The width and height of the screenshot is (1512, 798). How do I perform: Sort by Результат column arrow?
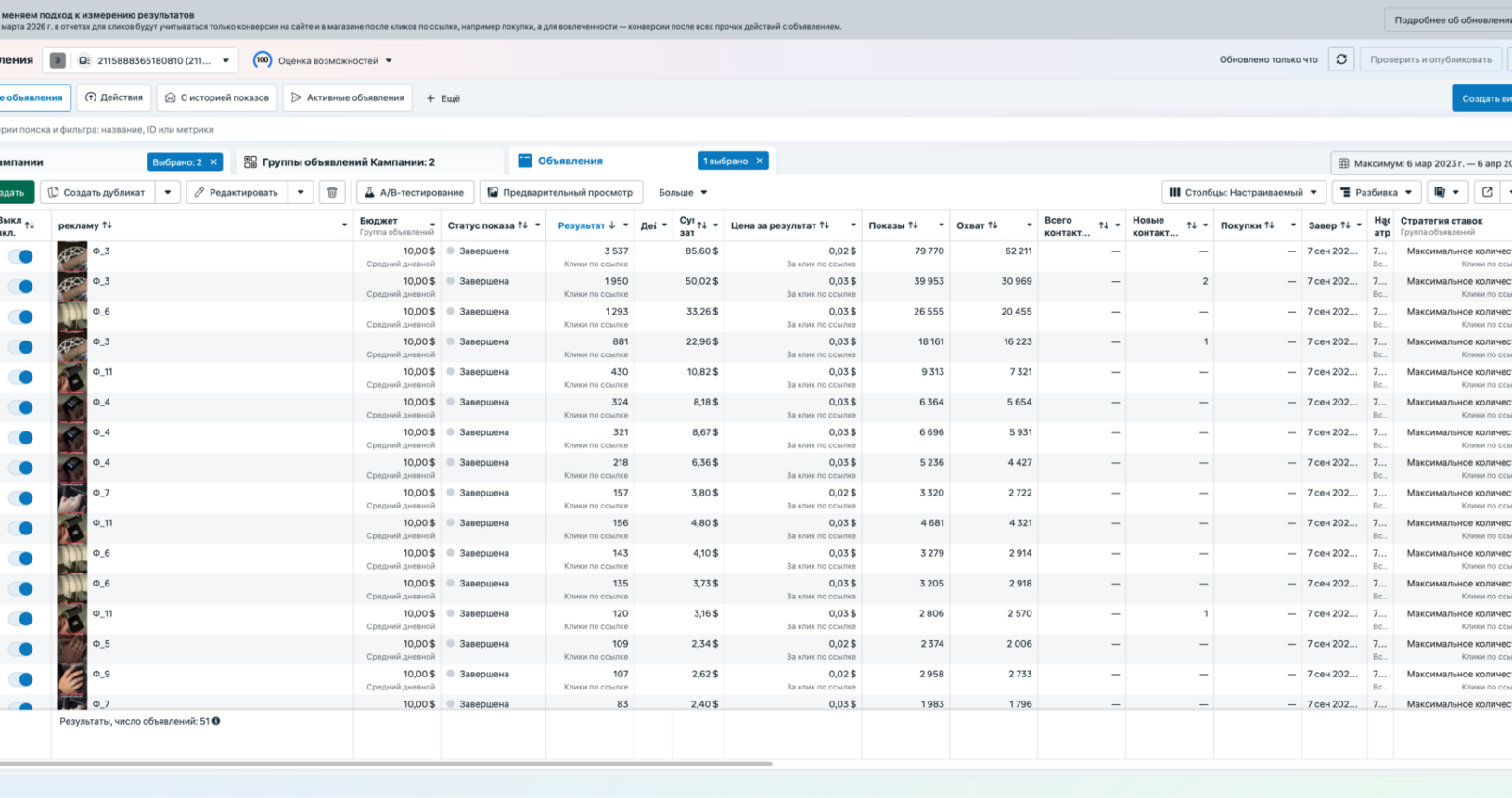[611, 225]
